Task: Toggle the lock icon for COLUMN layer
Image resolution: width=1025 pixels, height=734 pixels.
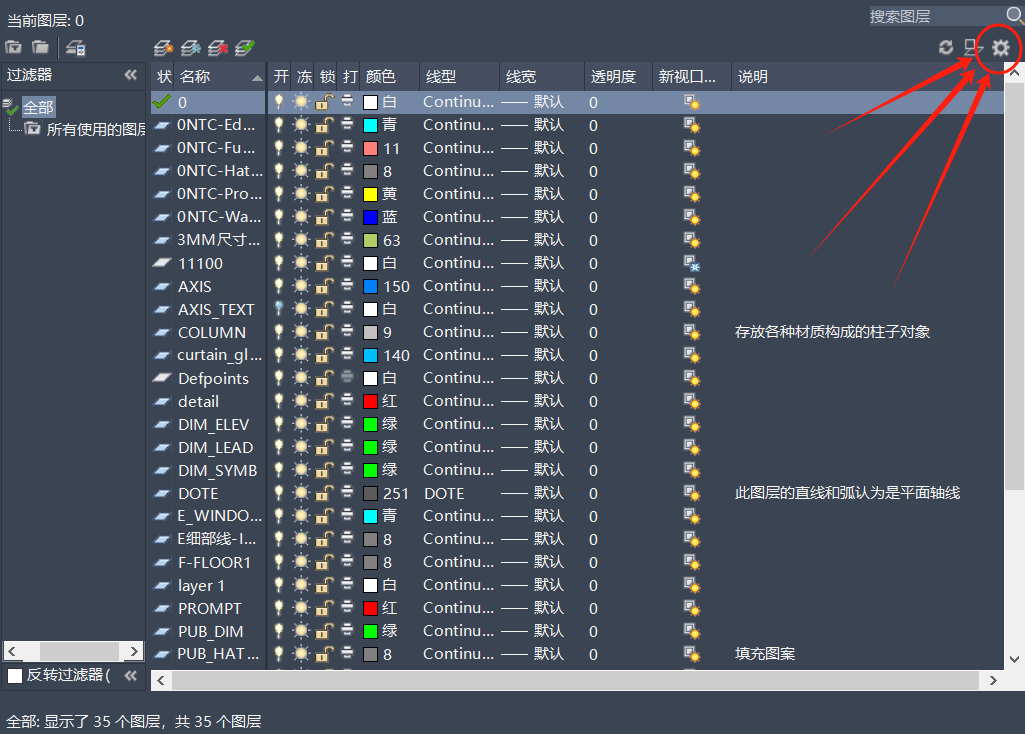Action: [x=324, y=332]
